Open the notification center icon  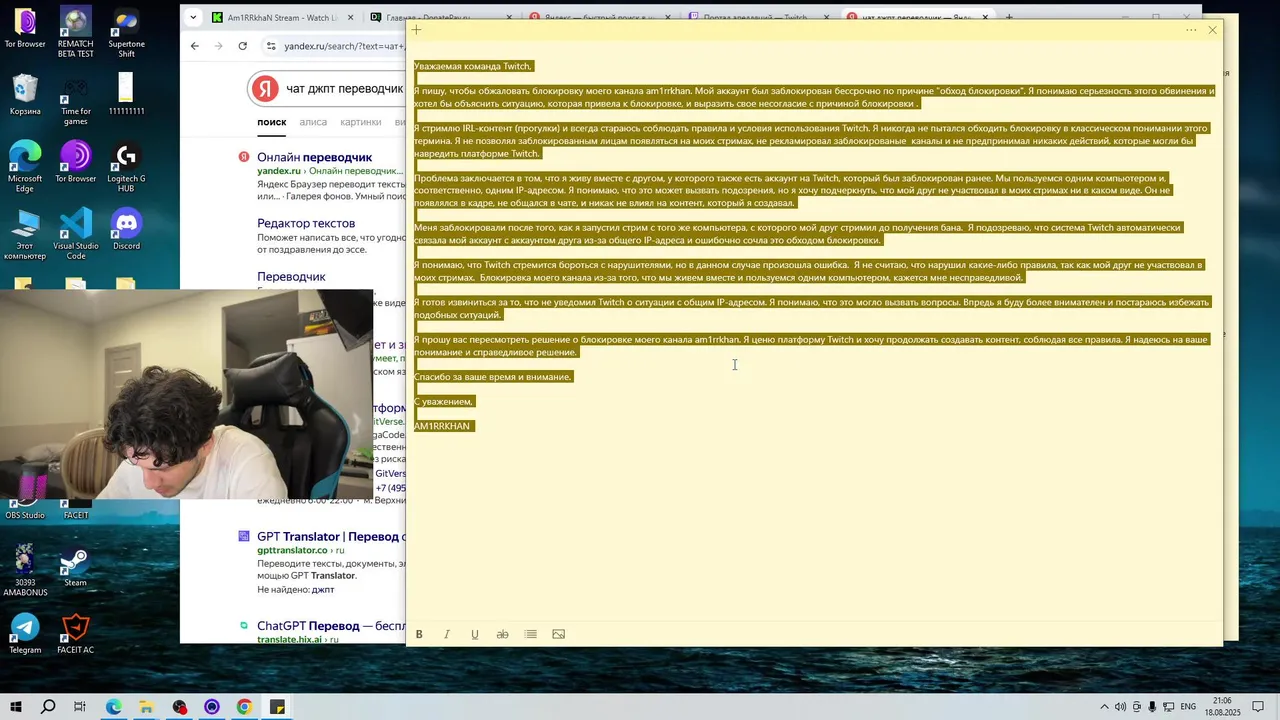(1258, 707)
